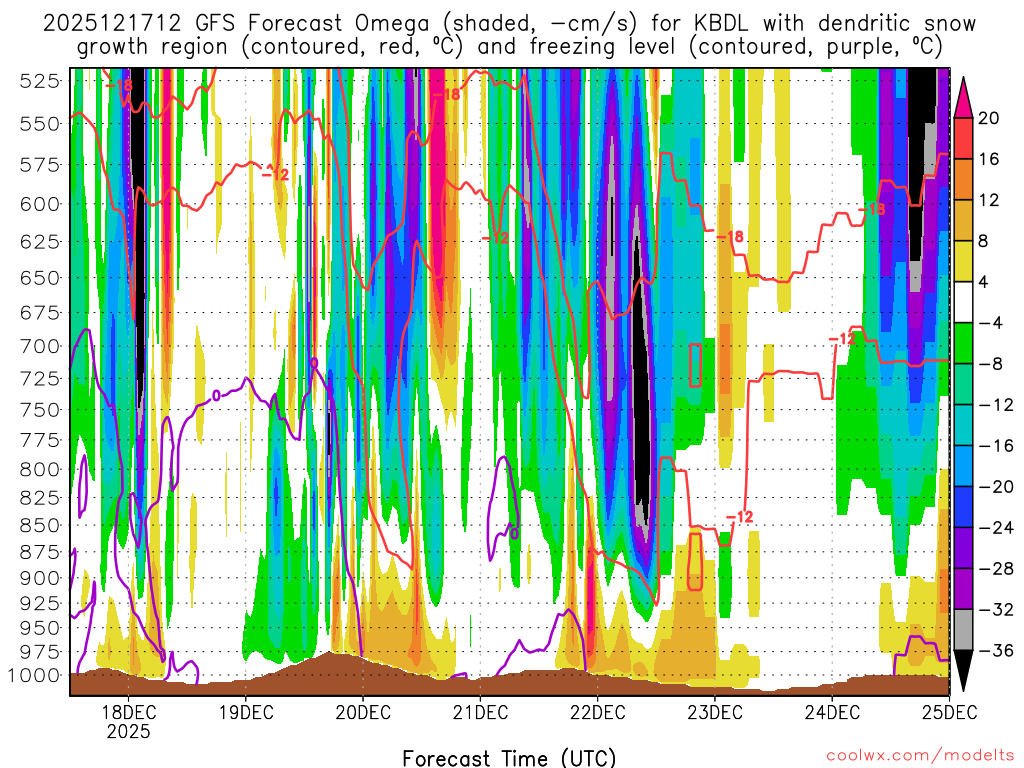This screenshot has height=768, width=1024.
Task: Pick the green swatch between -4 and -8
Action: point(963,344)
